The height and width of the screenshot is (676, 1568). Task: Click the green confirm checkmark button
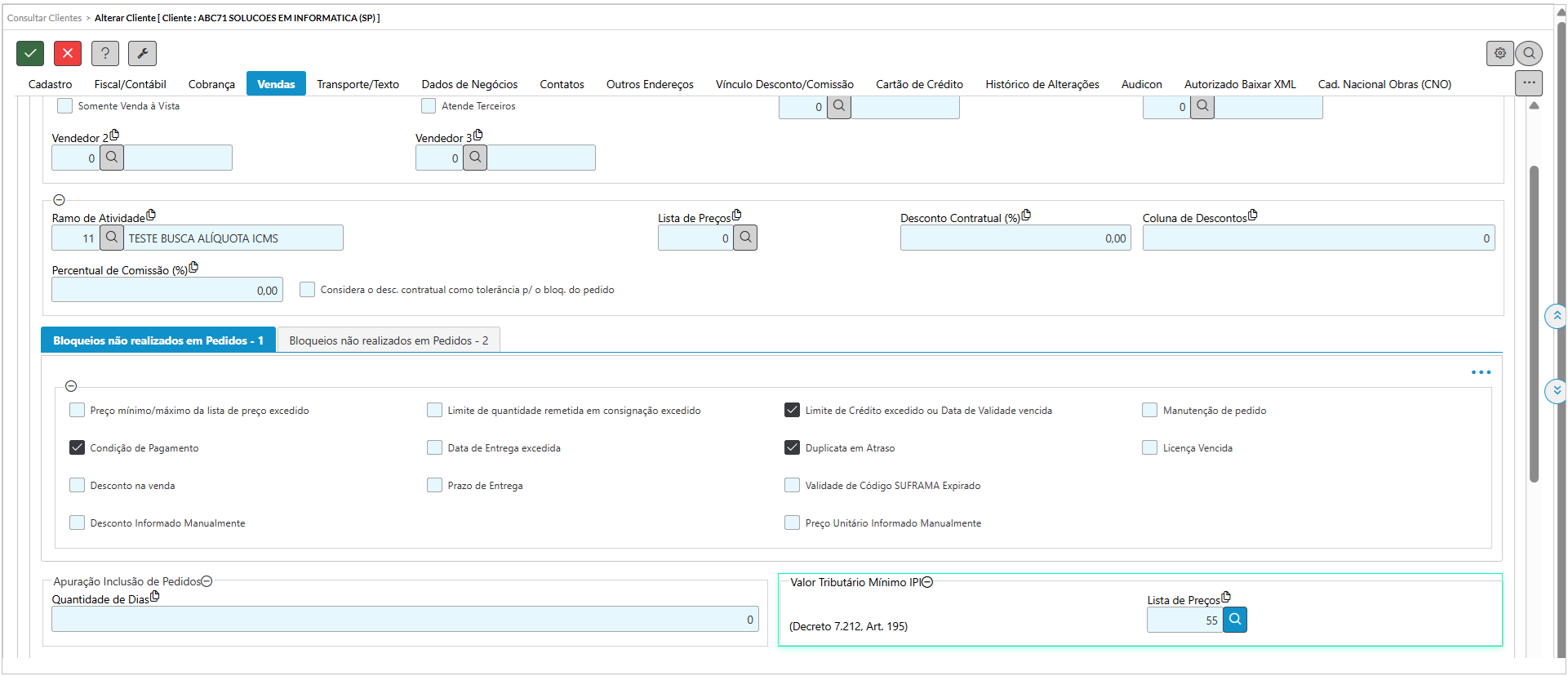[30, 53]
